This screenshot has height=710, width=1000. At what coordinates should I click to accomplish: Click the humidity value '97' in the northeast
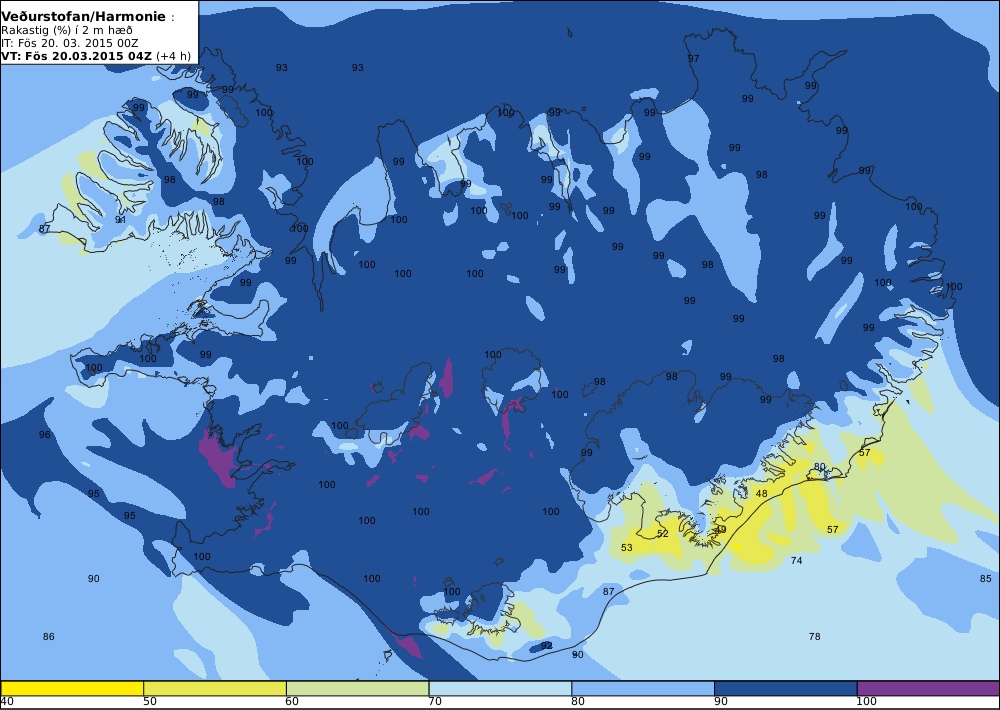693,58
